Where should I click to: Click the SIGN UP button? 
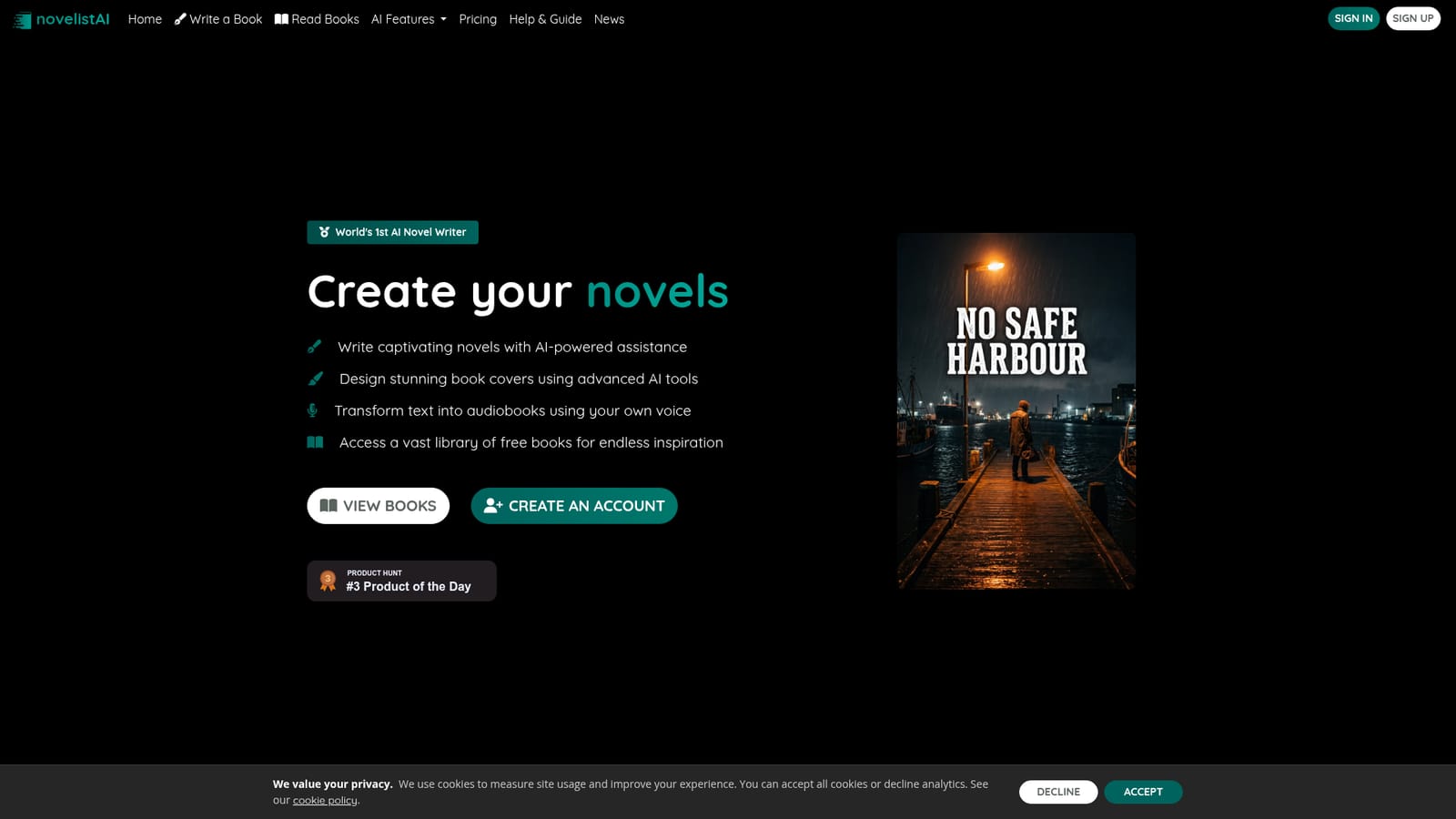click(1412, 18)
